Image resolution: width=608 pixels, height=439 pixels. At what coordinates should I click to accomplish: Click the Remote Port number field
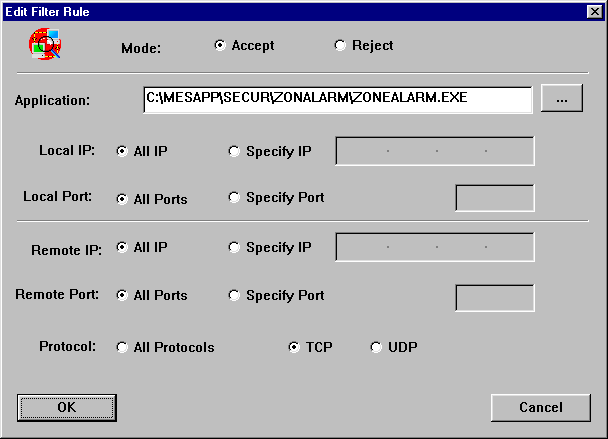(x=495, y=298)
